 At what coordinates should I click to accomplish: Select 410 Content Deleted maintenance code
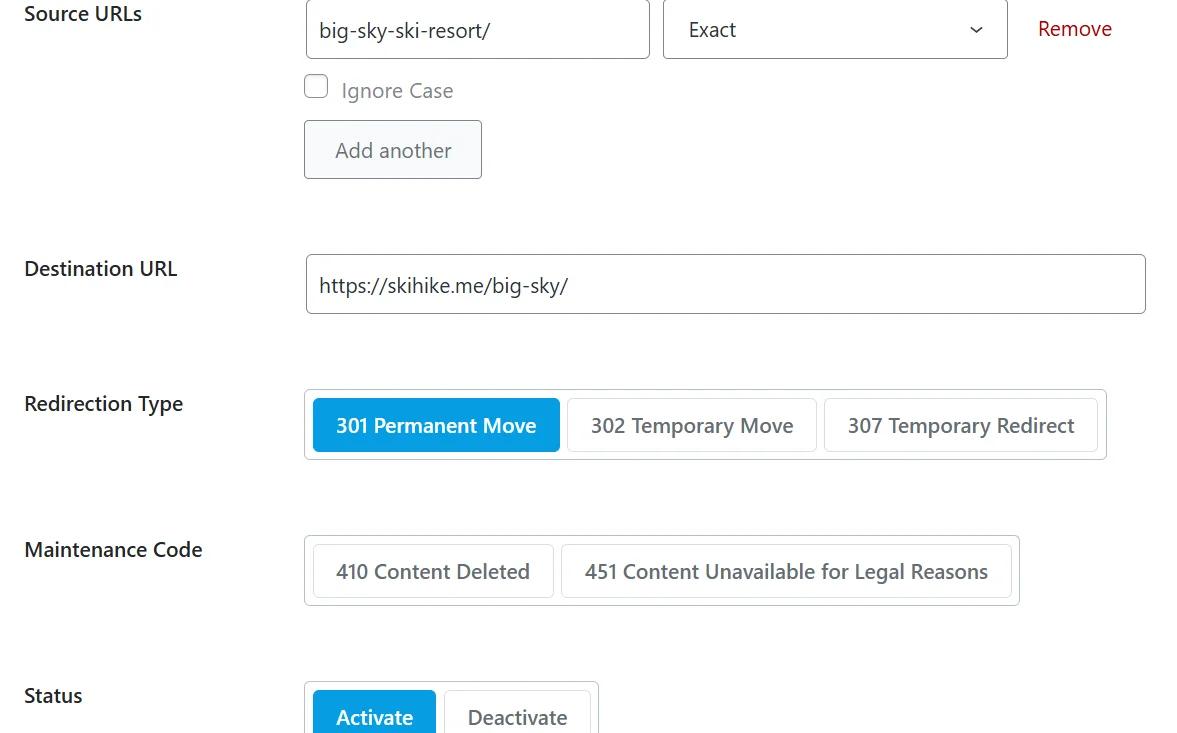point(433,571)
